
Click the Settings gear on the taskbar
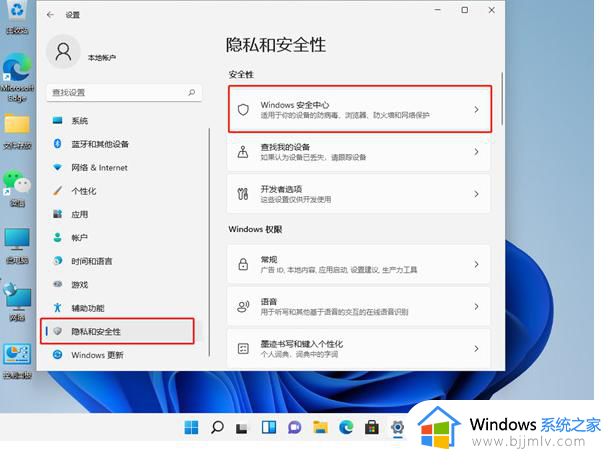tap(398, 427)
